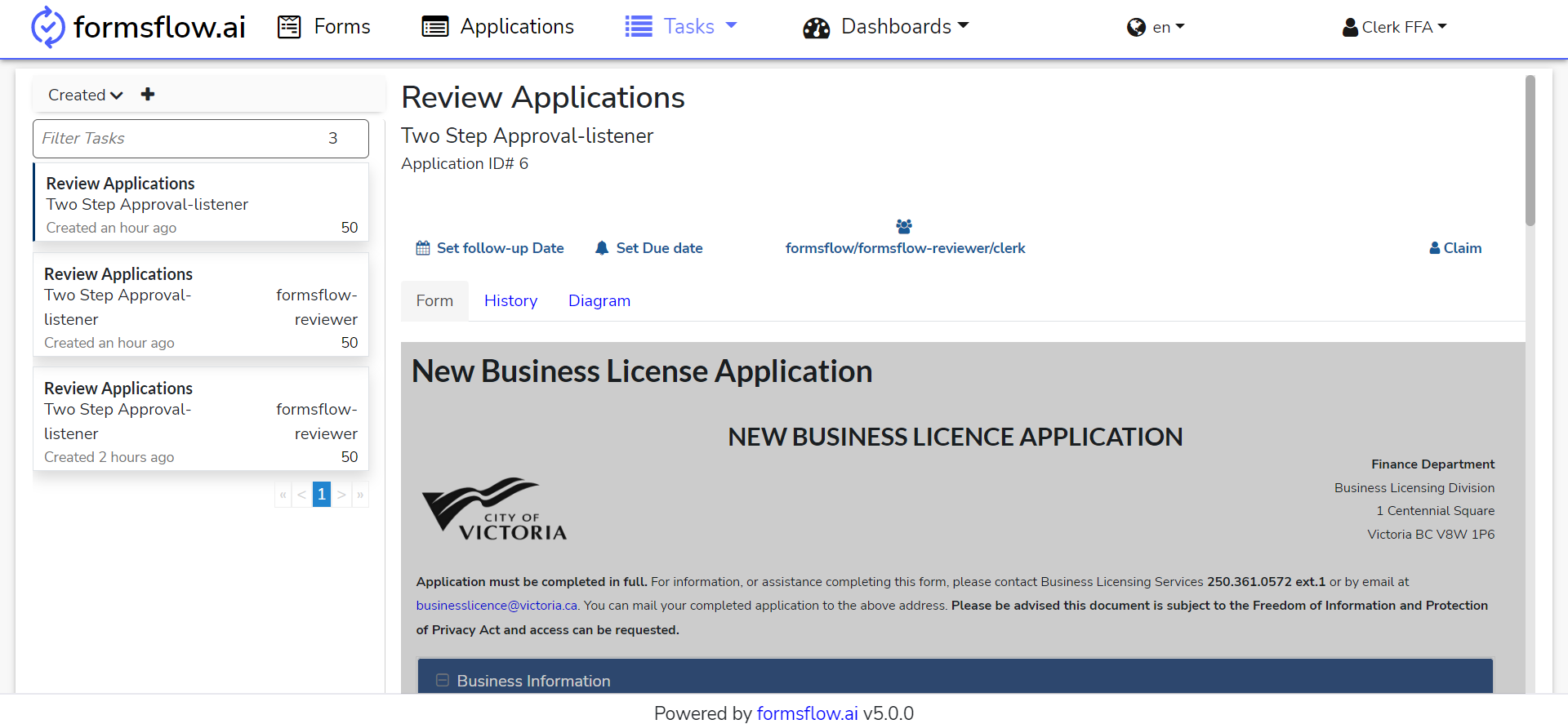
Task: Click the calendar icon for follow-up date
Action: 423,248
